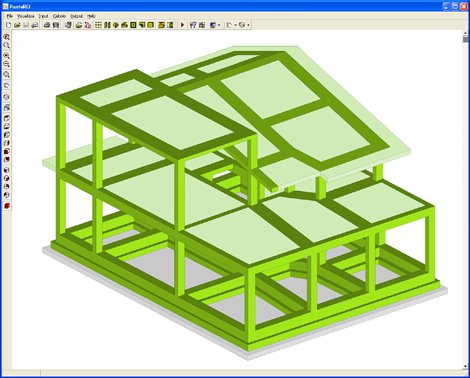
Task: Click the green columns icon next to the grid icon
Action: (107, 25)
